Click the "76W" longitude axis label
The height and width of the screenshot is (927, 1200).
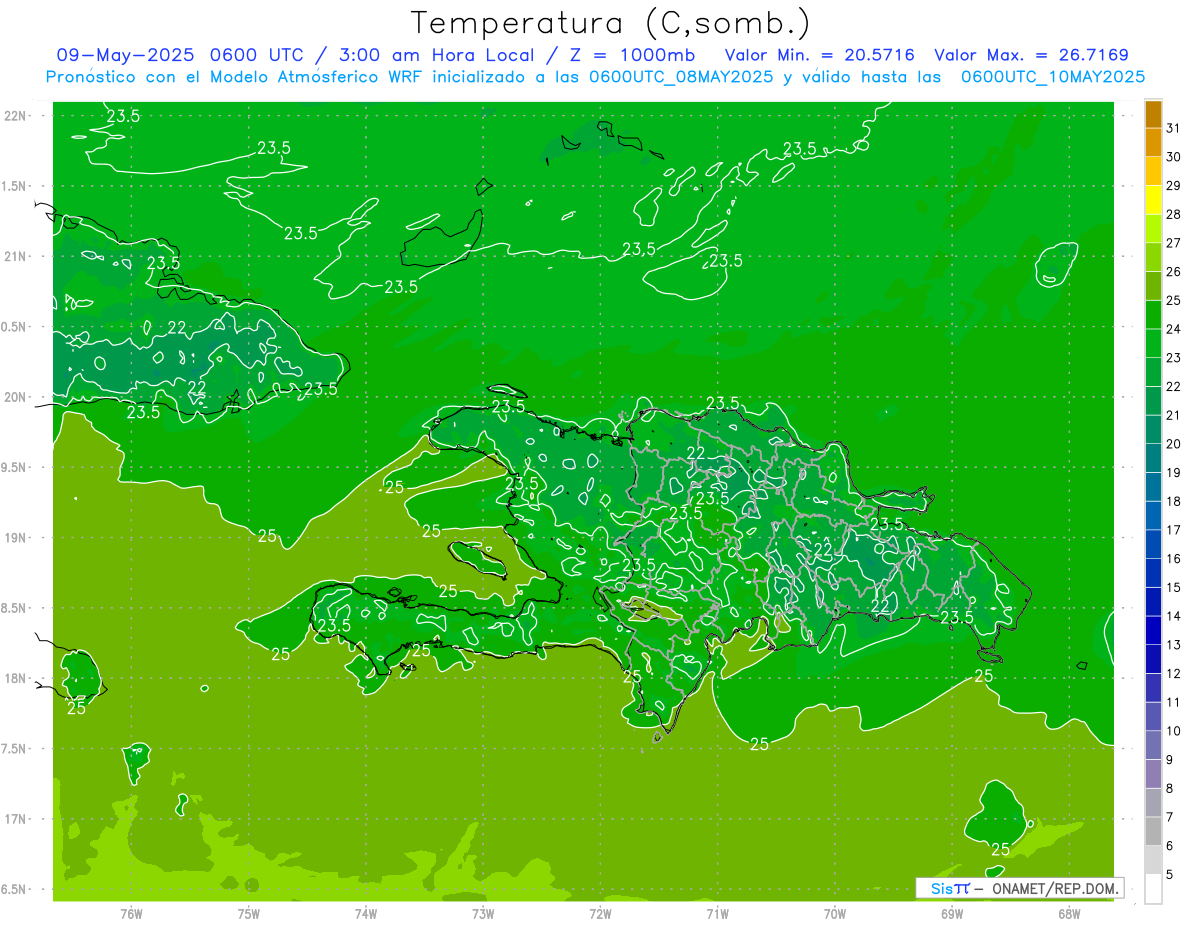[131, 913]
